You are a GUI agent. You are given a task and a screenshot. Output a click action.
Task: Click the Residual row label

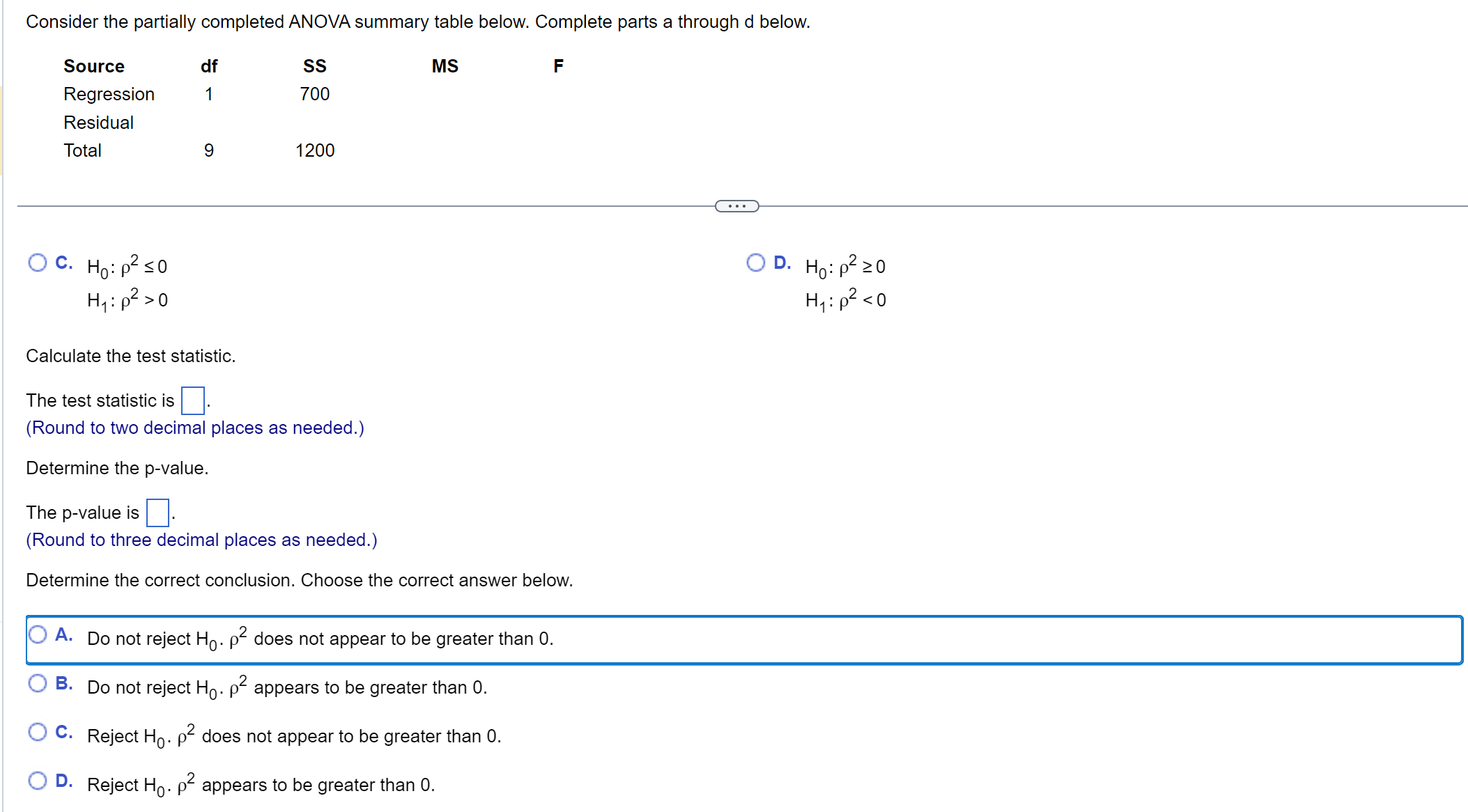(98, 123)
